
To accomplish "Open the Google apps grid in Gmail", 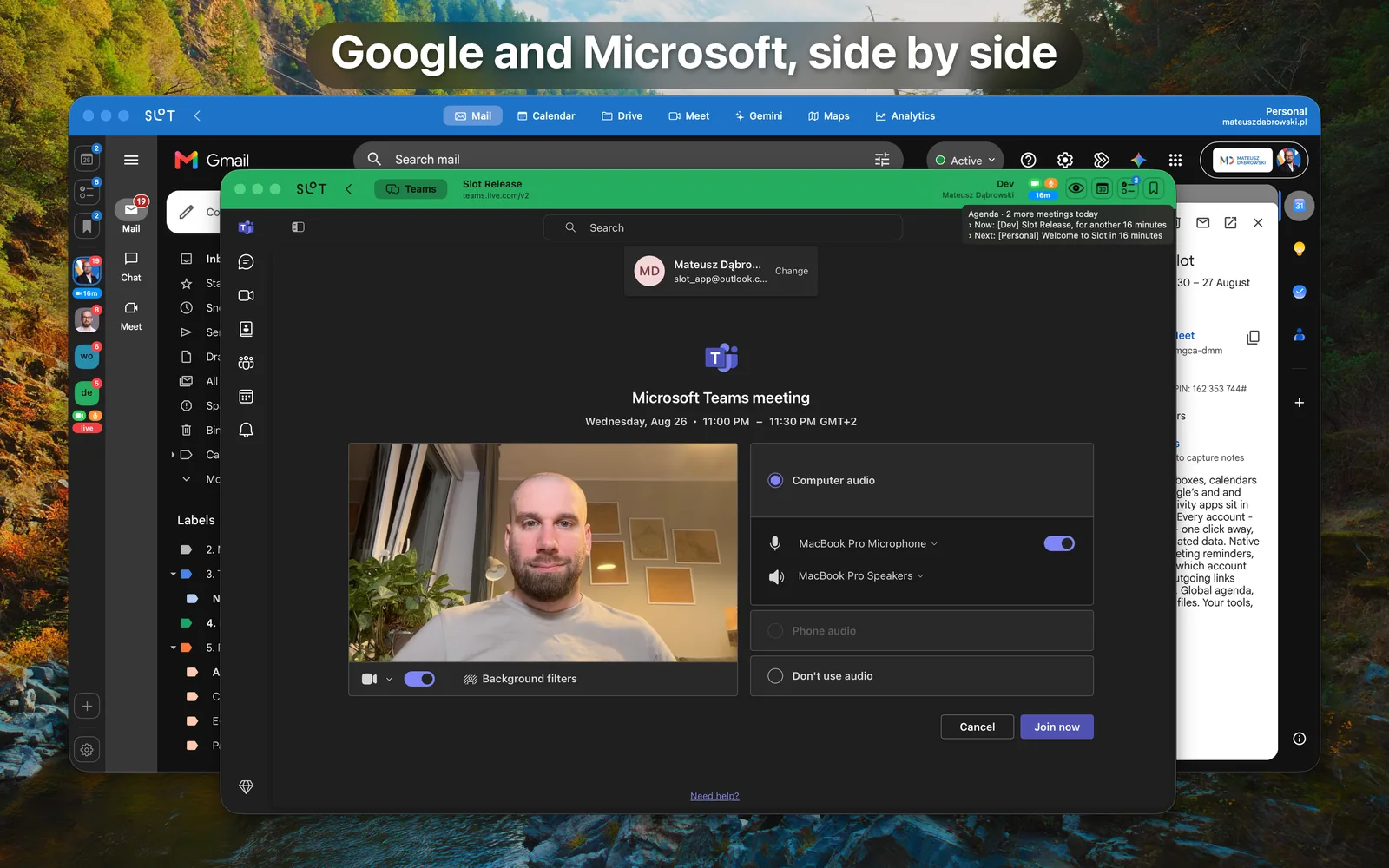I will [1175, 160].
